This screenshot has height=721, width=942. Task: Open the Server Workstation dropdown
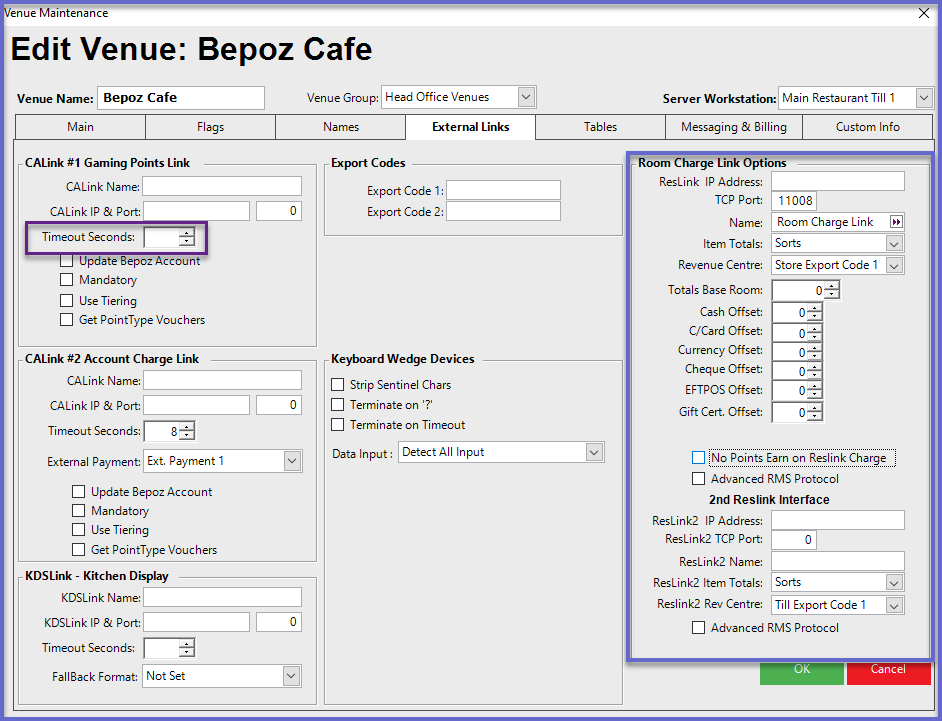pyautogui.click(x=924, y=97)
